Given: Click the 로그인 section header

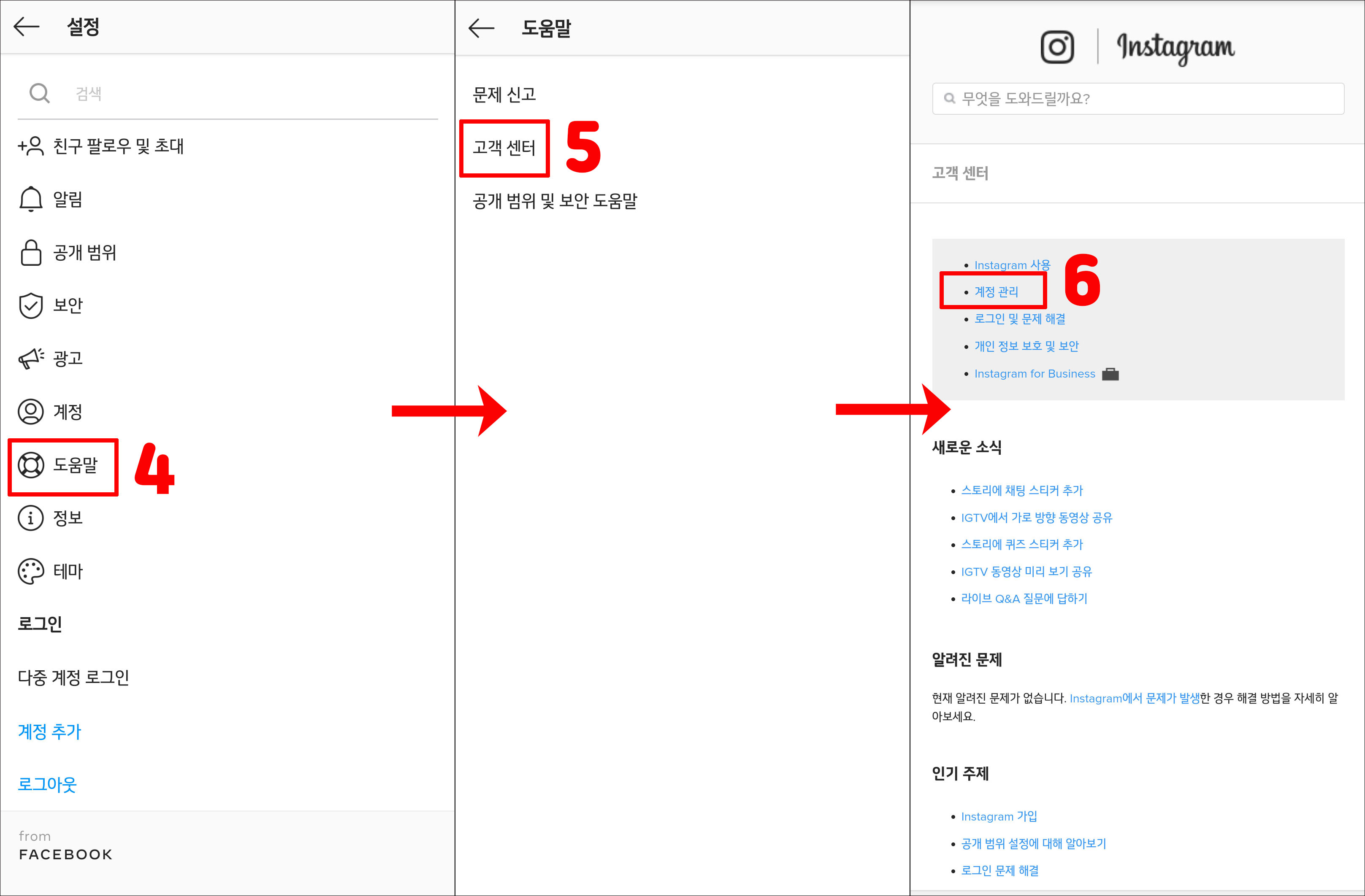Looking at the screenshot, I should click(x=40, y=624).
